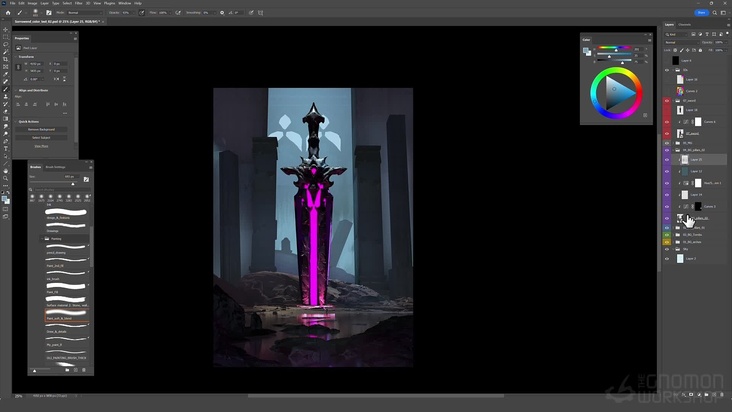
Task: Delete brush trash icon in Brushes panel
Action: (84, 370)
